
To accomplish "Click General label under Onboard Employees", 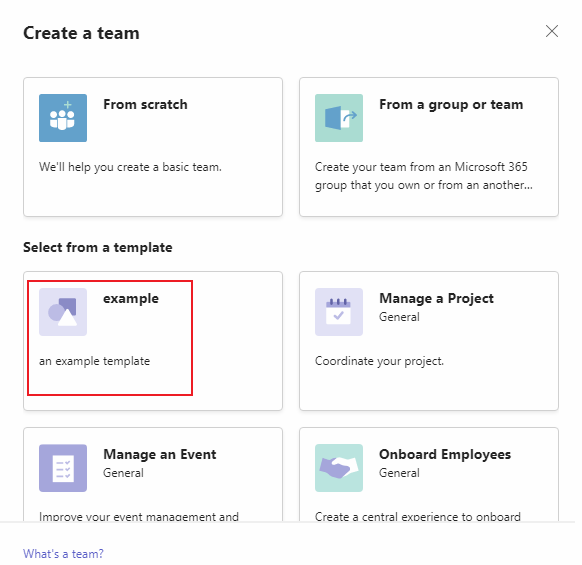I will point(399,473).
